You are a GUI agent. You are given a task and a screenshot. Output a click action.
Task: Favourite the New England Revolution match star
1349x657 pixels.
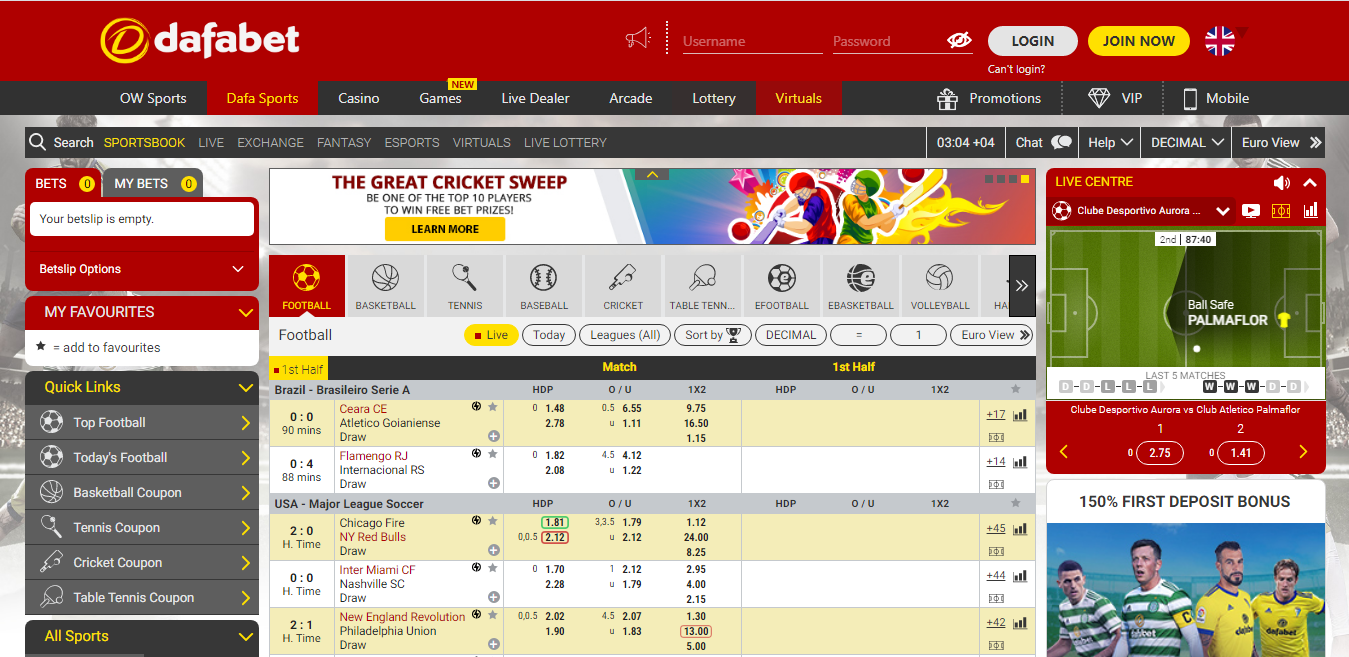[x=493, y=616]
